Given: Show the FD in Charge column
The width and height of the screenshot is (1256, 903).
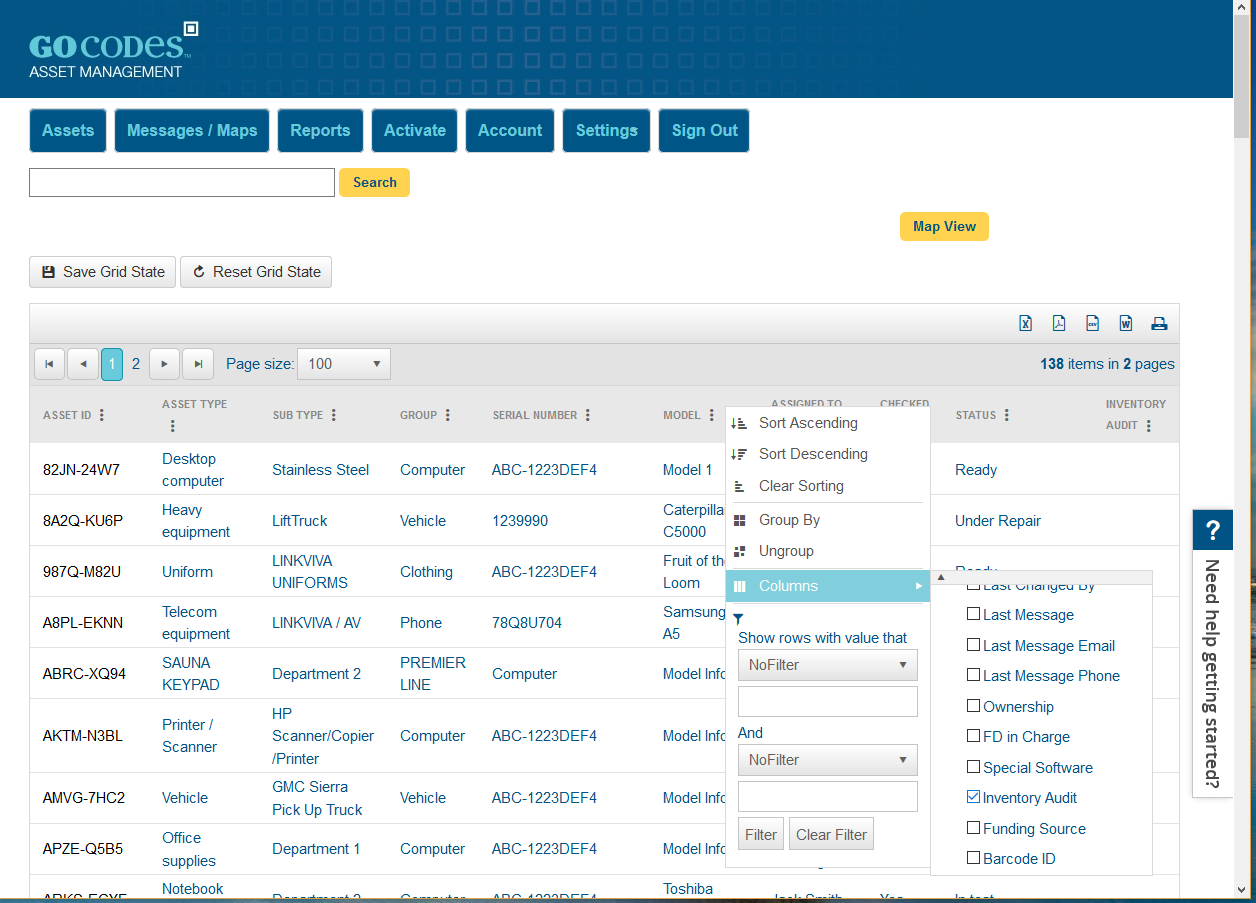Looking at the screenshot, I should (x=974, y=736).
